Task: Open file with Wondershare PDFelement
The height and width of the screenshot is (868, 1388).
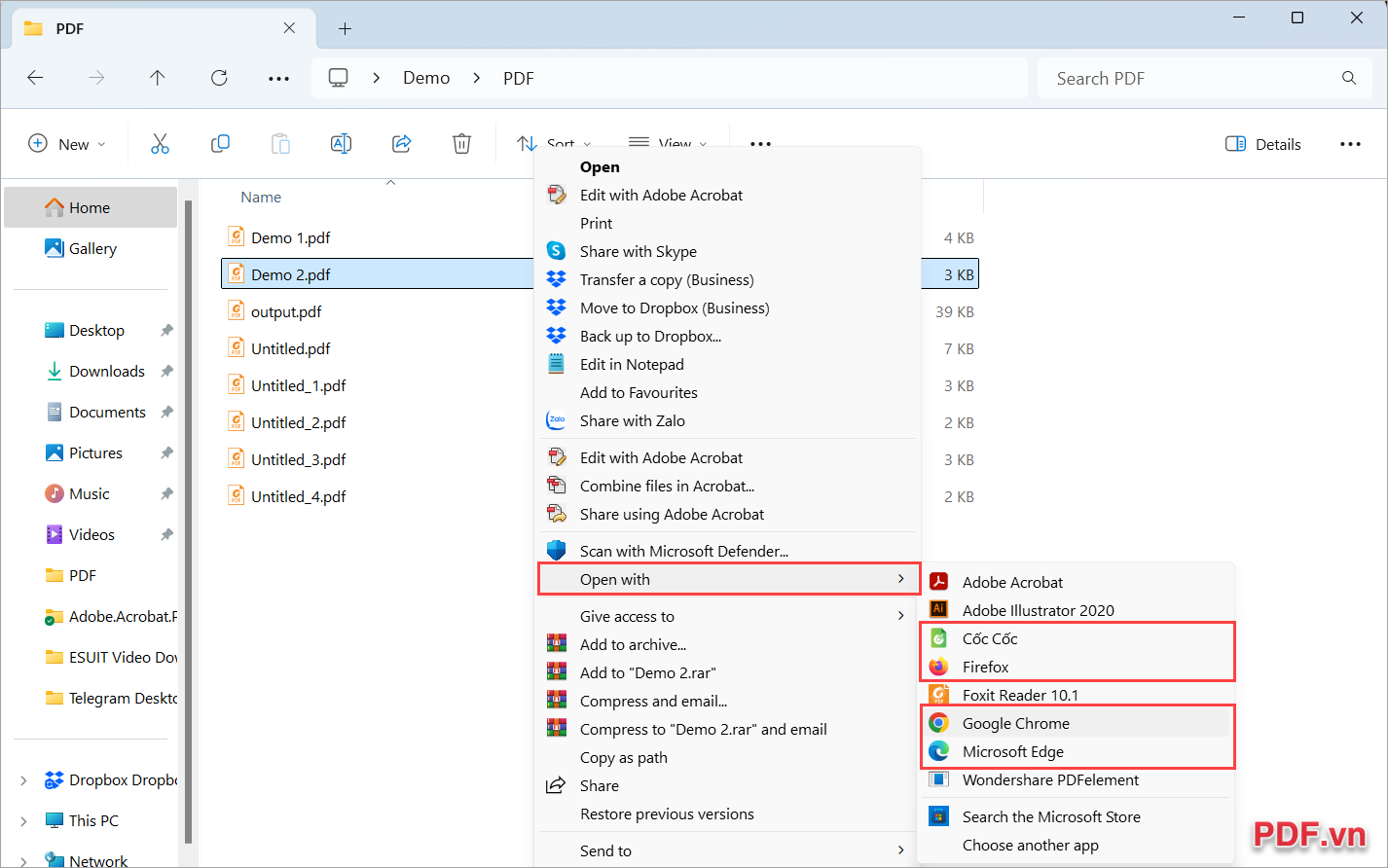Action: [x=1078, y=779]
